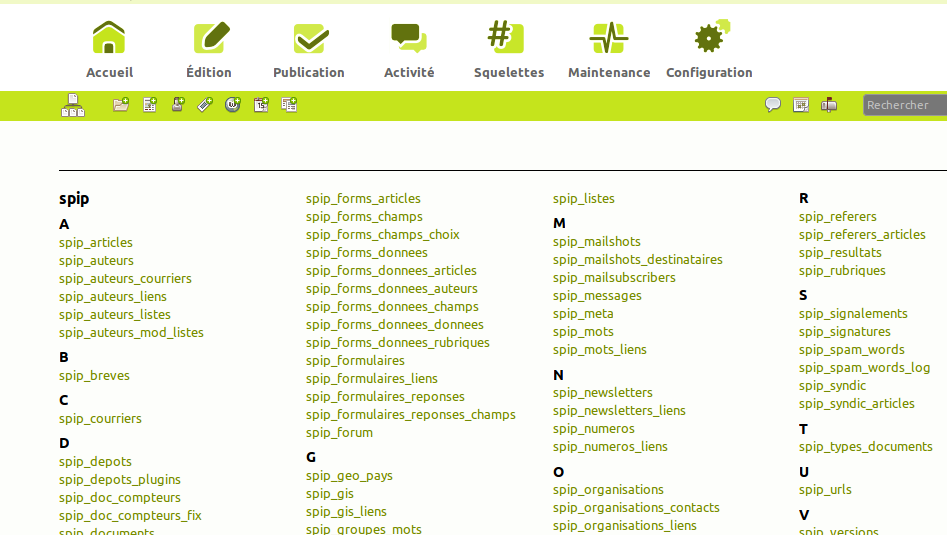Open the spip_gis table link
Image resolution: width=947 pixels, height=535 pixels.
tap(329, 494)
